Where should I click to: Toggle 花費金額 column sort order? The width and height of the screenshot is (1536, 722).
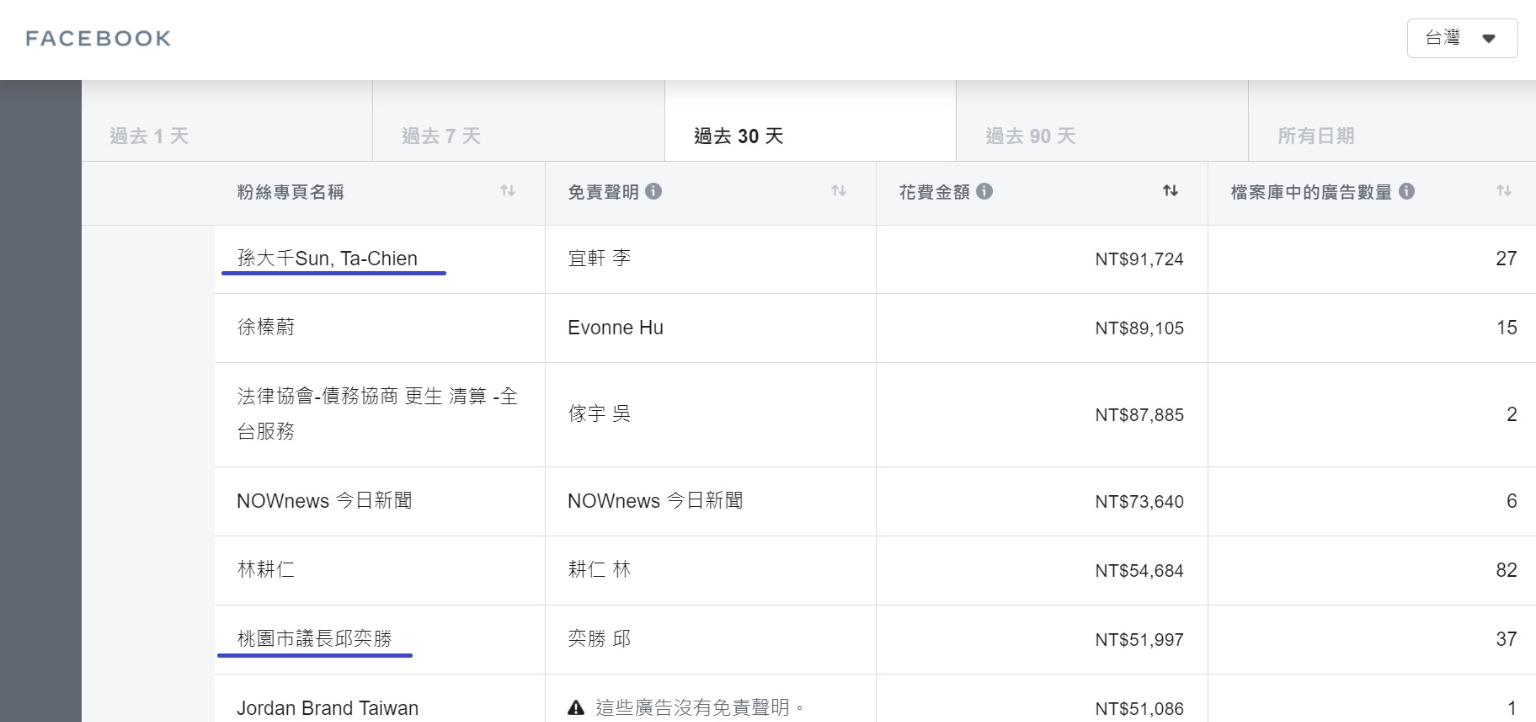[1170, 191]
